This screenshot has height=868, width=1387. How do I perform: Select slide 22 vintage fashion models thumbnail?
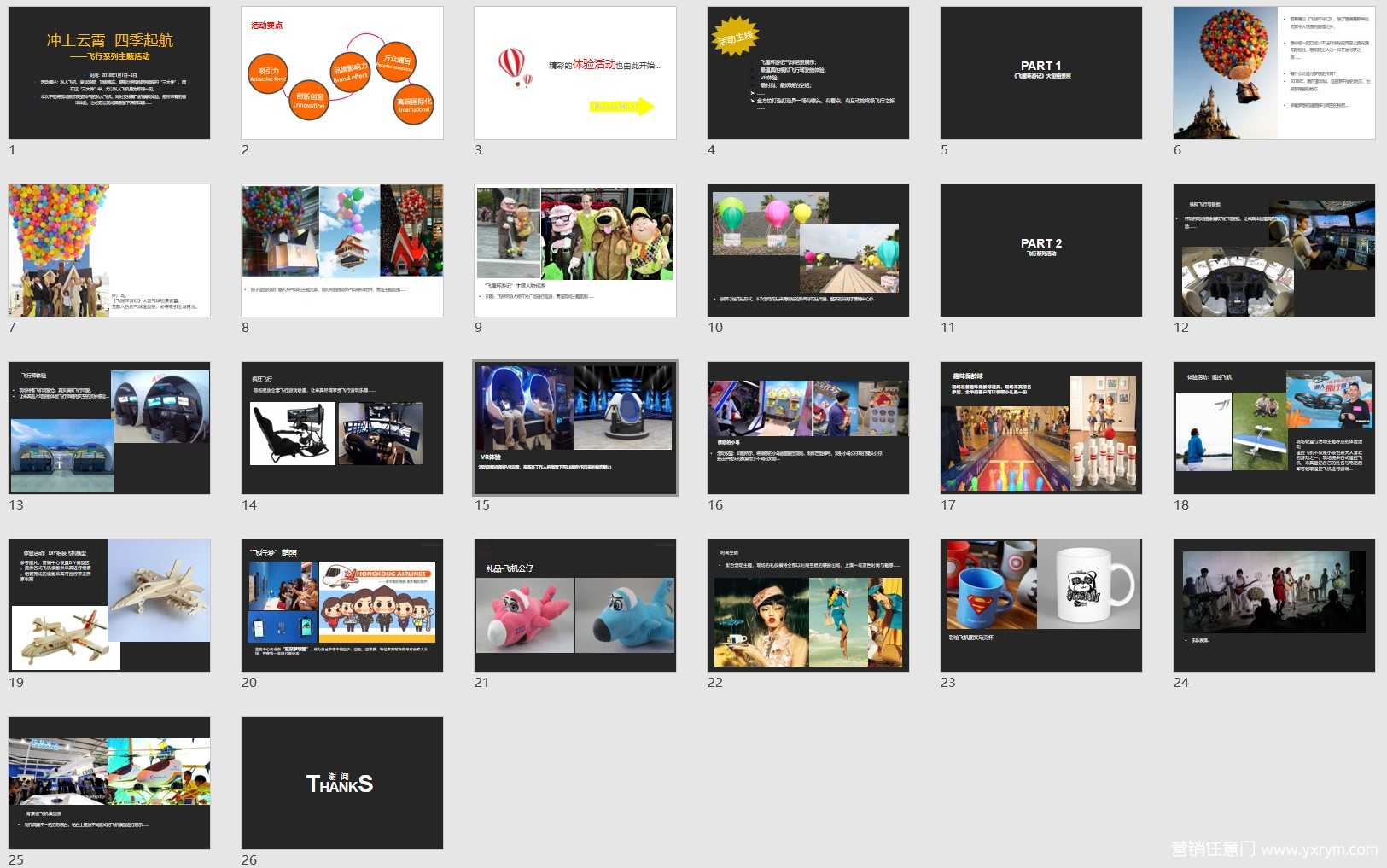pyautogui.click(x=808, y=605)
